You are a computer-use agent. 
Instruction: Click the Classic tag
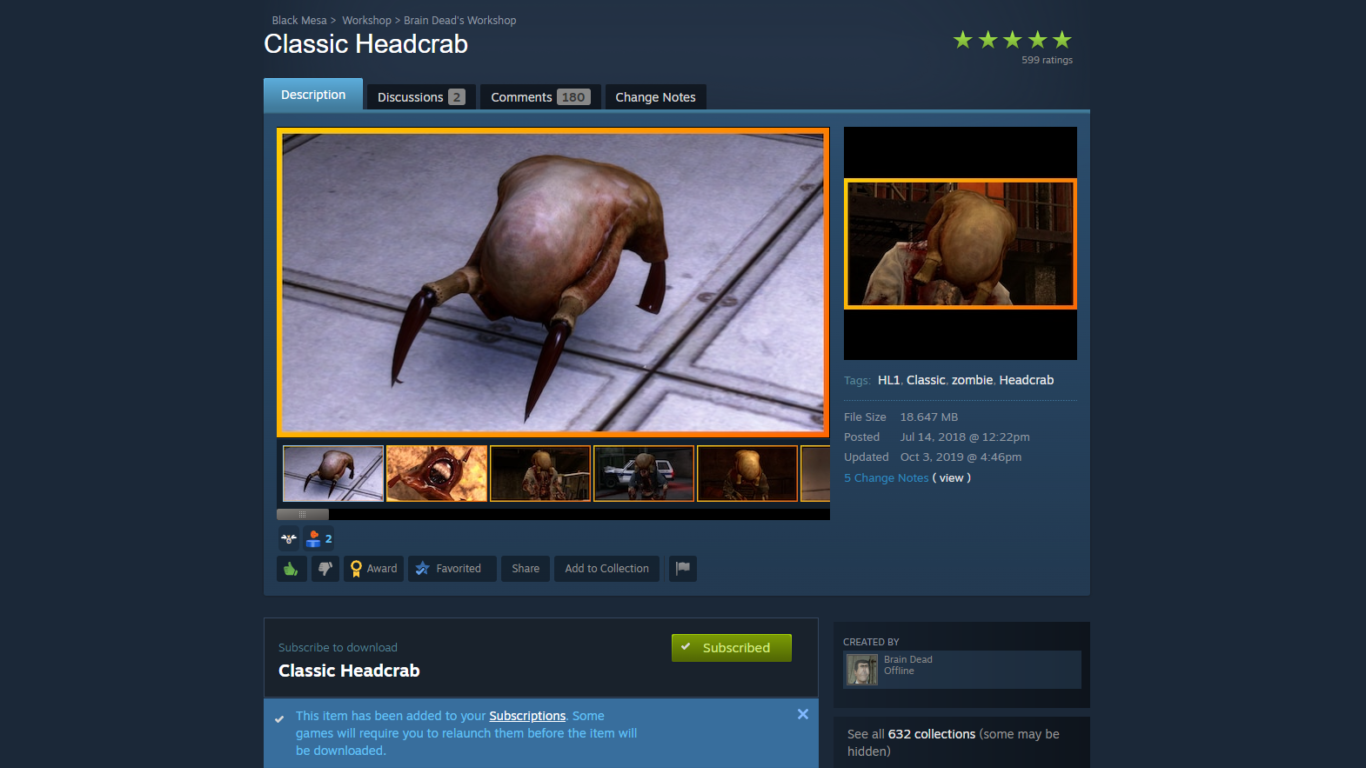[x=926, y=380]
